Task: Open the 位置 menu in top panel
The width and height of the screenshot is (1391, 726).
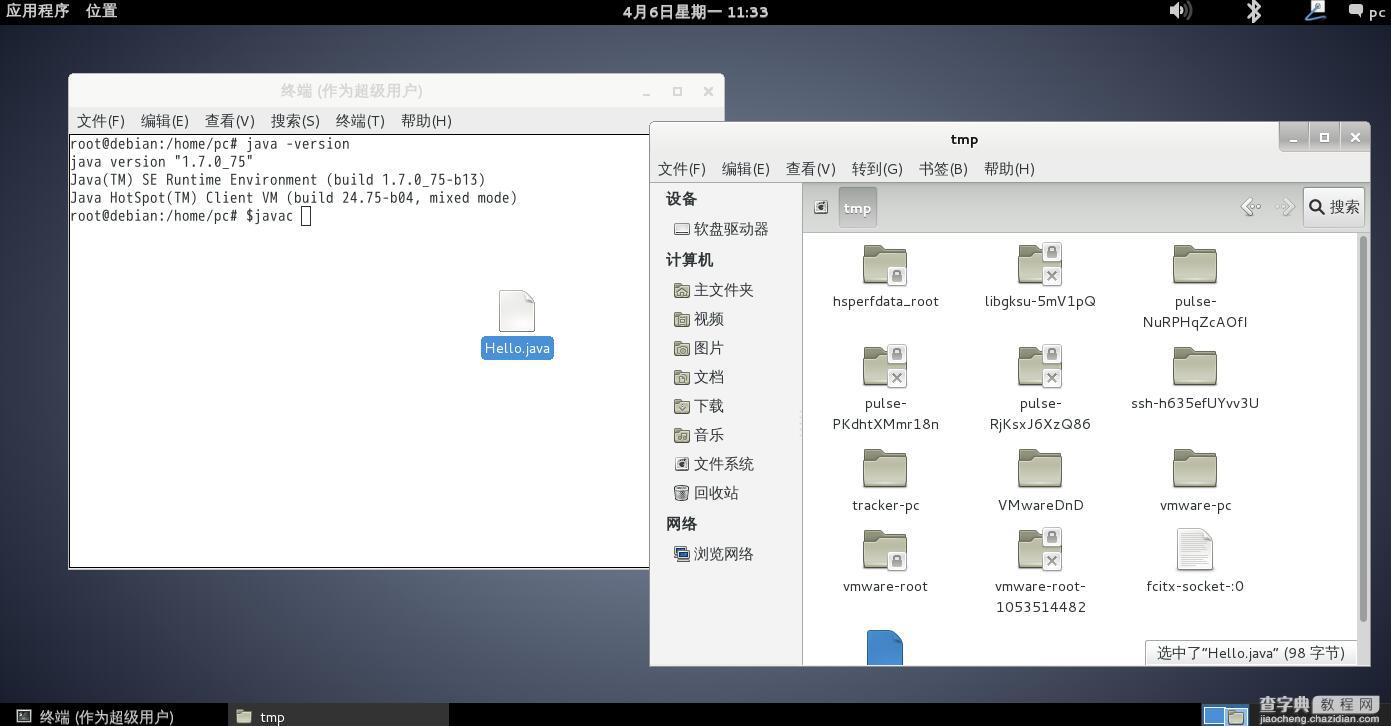Action: pyautogui.click(x=101, y=11)
